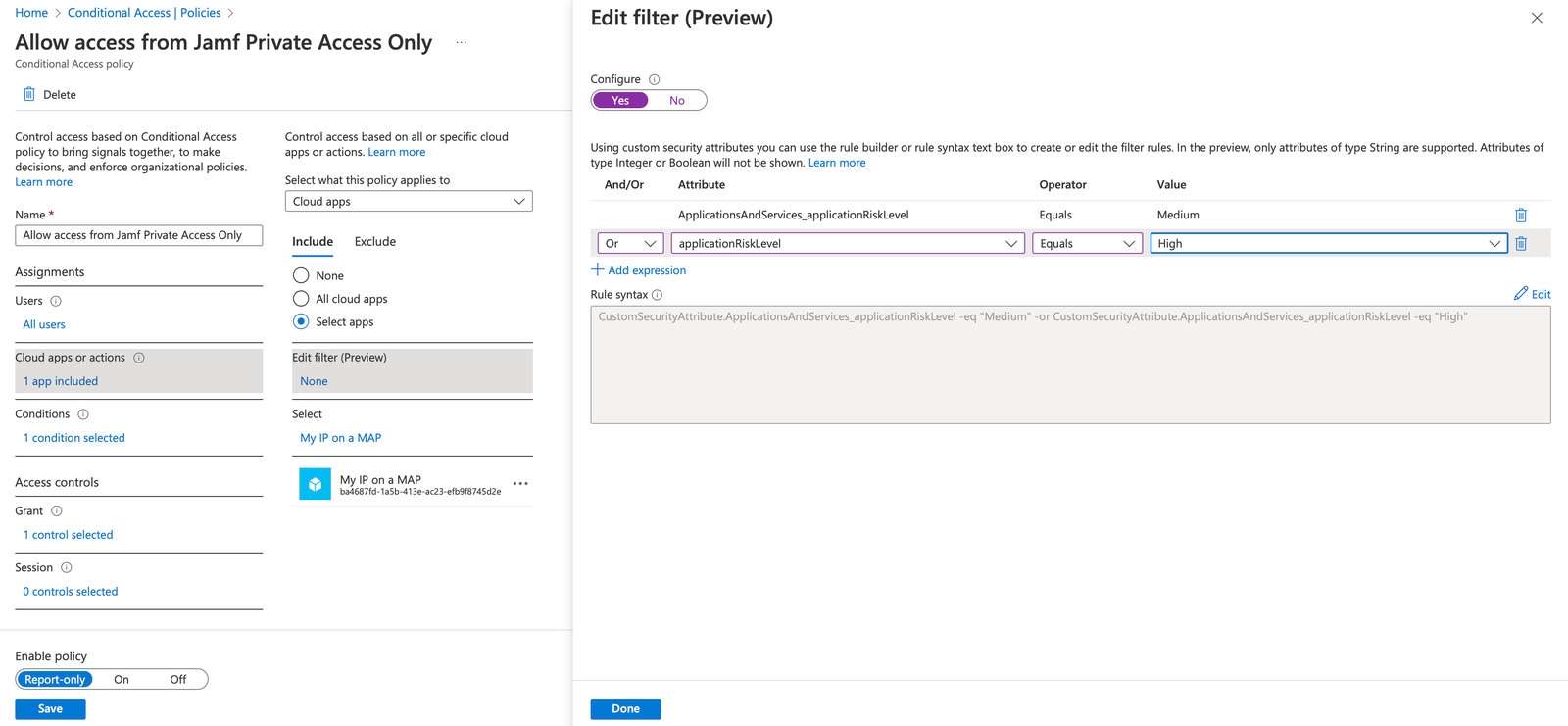
Task: Delete the High risk level expression row
Action: click(x=1521, y=243)
